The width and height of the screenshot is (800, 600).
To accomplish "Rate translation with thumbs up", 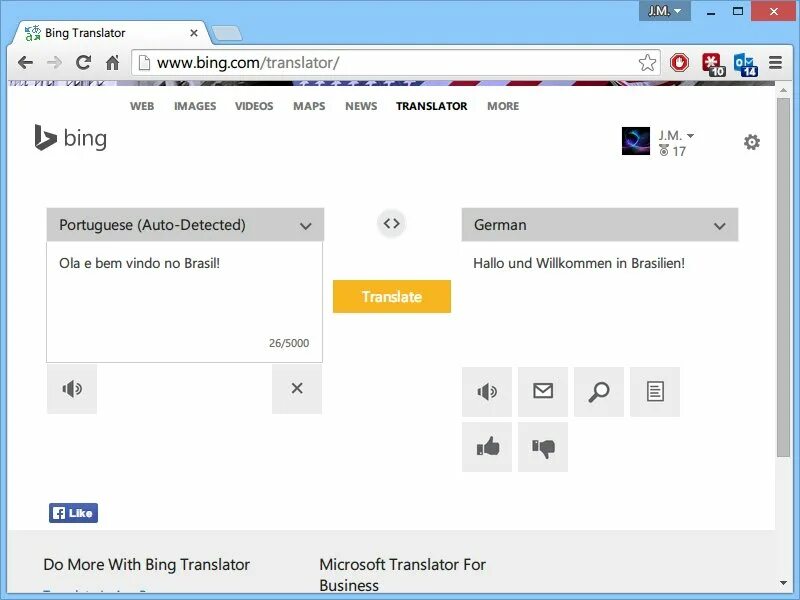I will click(x=487, y=447).
